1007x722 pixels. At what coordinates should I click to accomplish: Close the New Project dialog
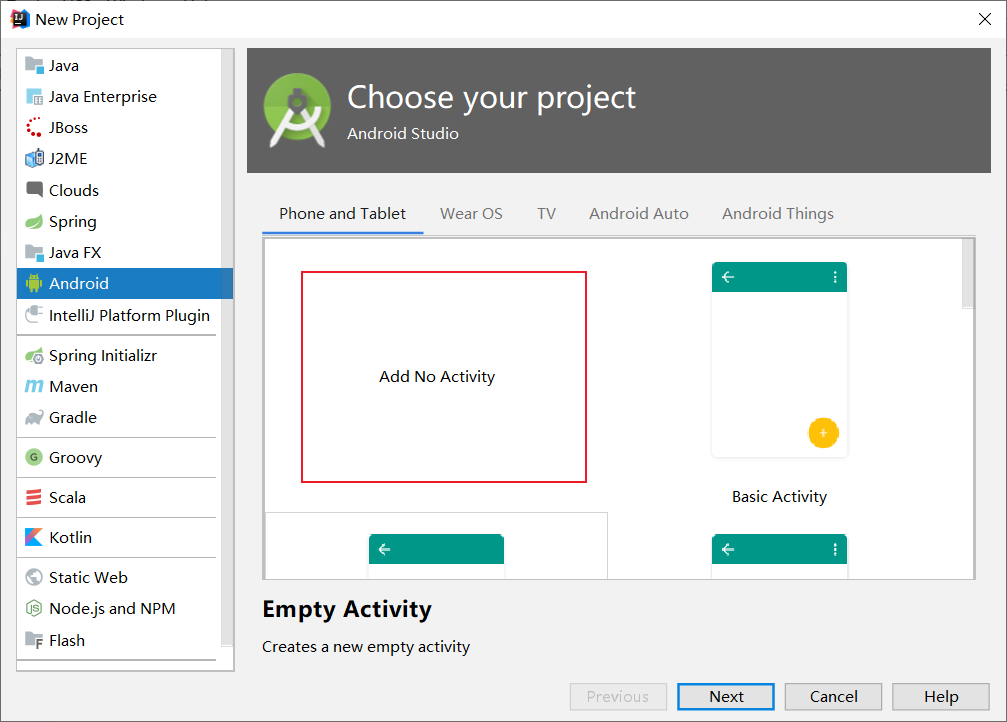point(985,19)
